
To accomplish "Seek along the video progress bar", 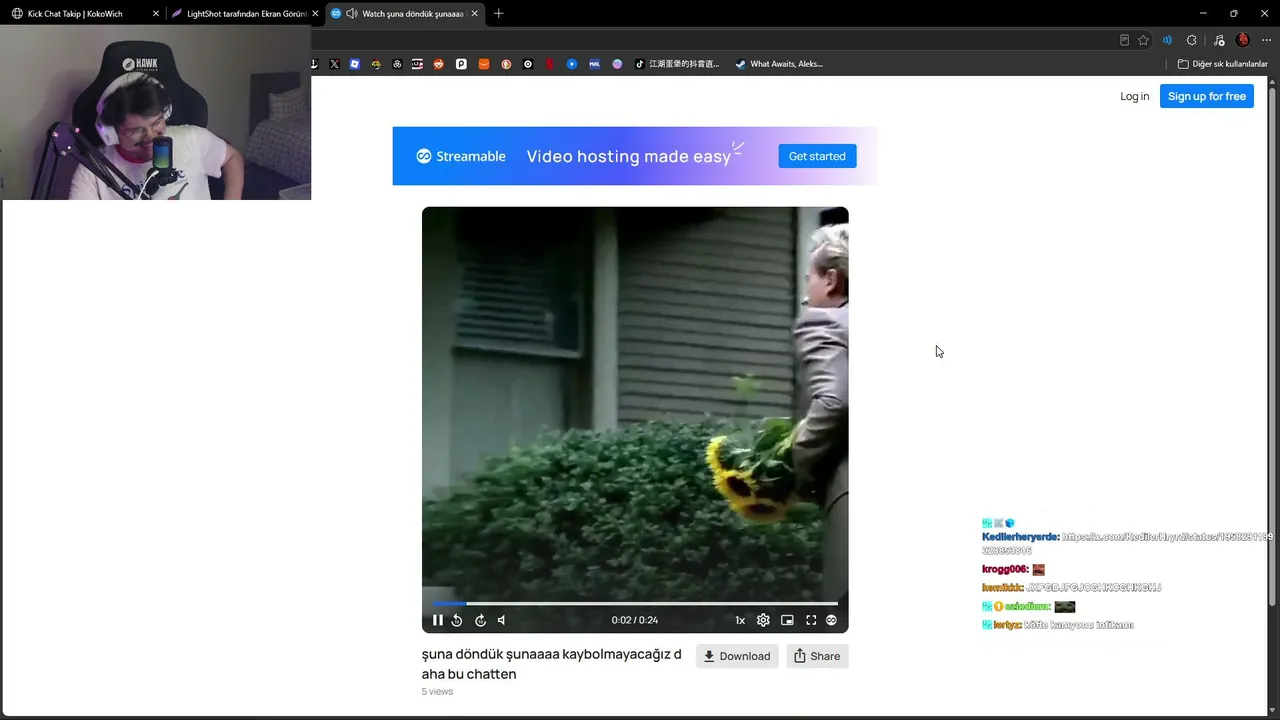I will pos(635,603).
